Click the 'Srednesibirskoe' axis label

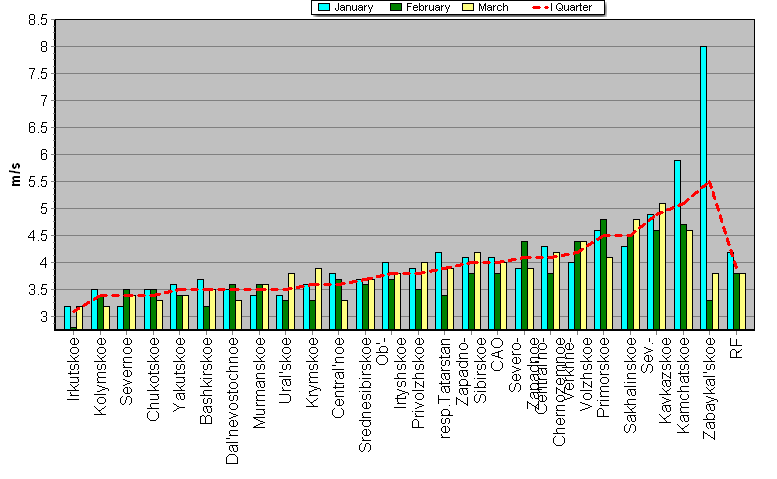(365, 395)
